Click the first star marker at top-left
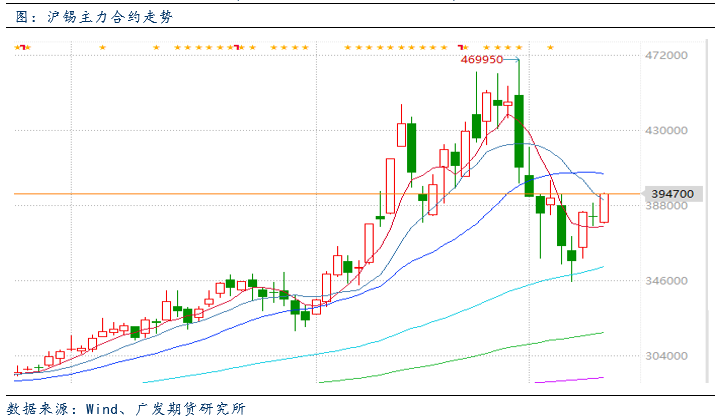 pos(17,47)
